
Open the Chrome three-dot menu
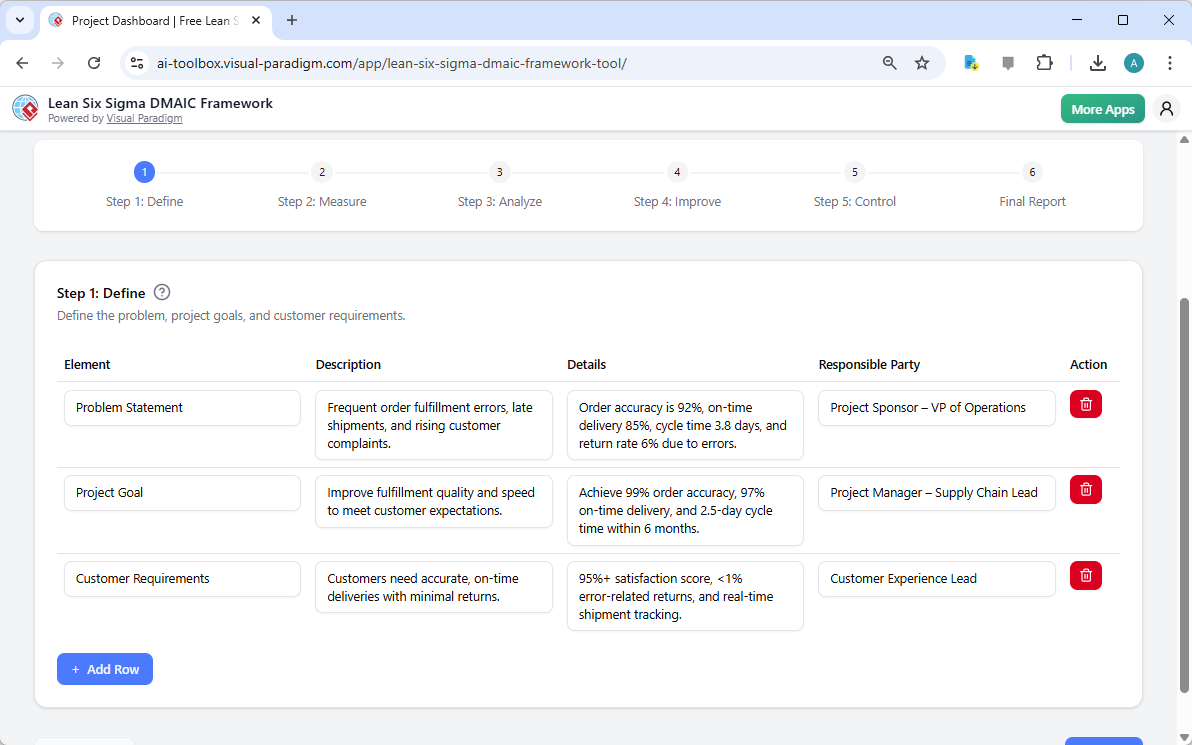click(x=1170, y=62)
